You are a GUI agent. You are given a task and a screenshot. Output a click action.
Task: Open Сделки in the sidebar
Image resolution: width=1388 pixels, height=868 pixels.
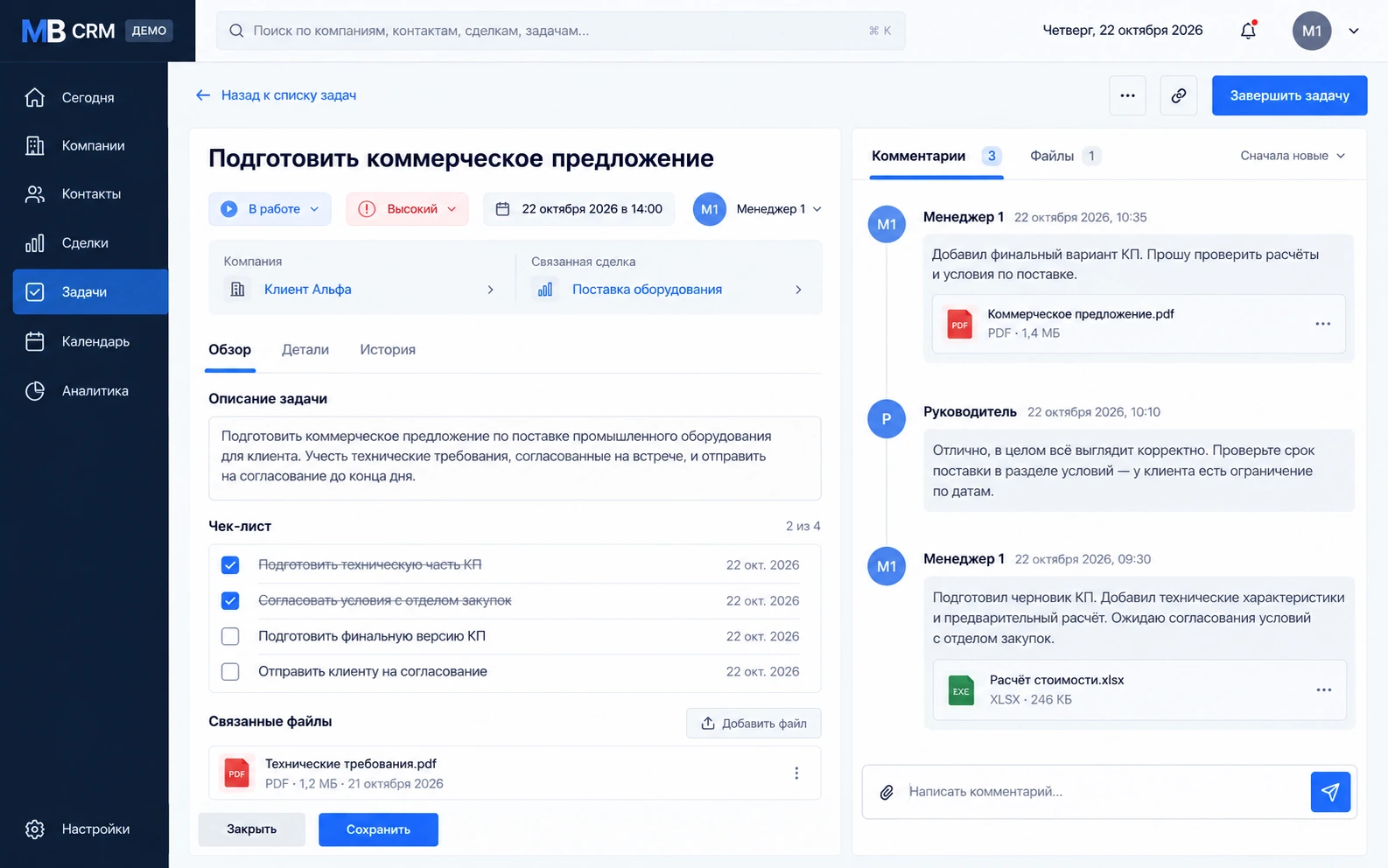(90, 243)
